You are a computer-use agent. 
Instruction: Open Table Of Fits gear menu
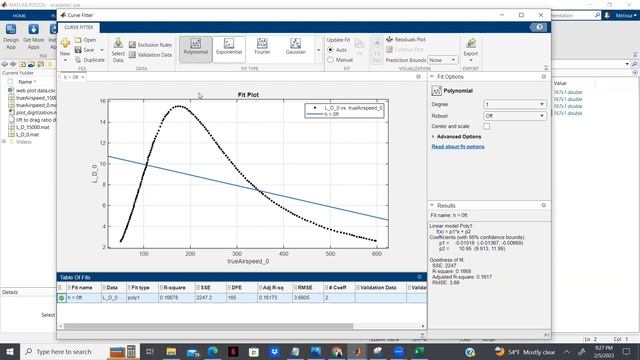(x=419, y=277)
